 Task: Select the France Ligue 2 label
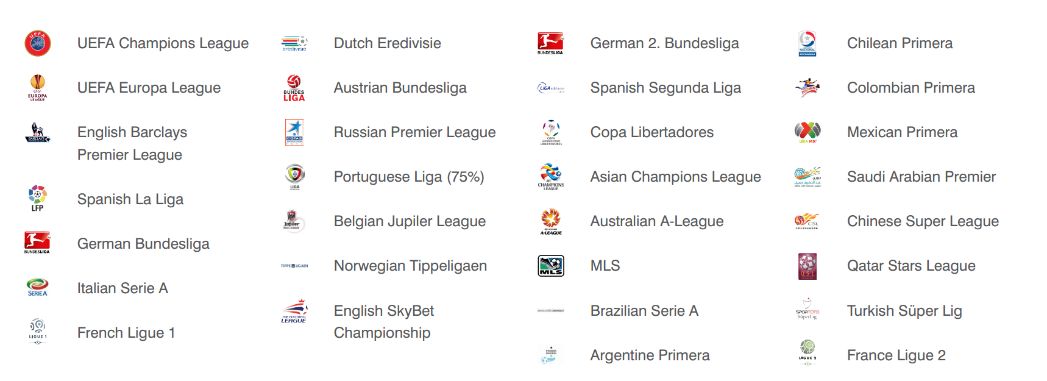896,355
